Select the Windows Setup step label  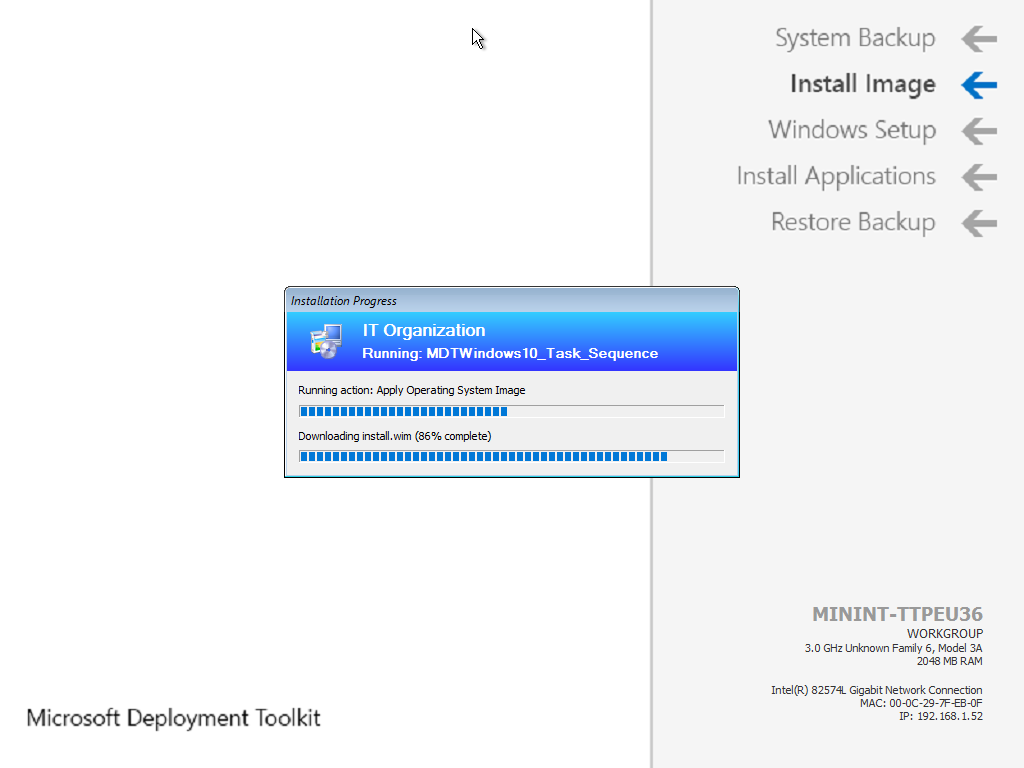click(x=851, y=131)
